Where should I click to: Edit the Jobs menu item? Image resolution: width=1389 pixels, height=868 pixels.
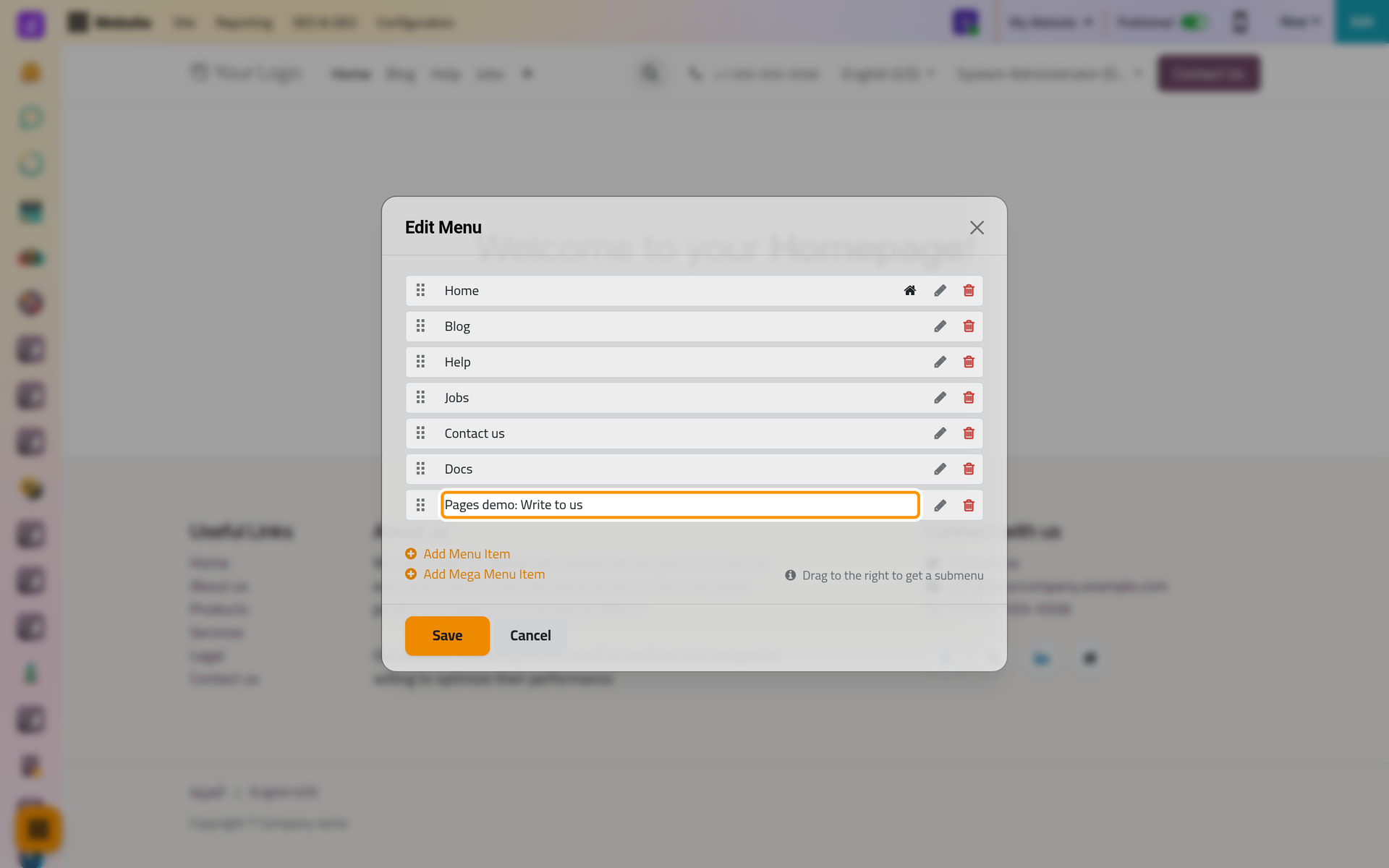point(940,398)
